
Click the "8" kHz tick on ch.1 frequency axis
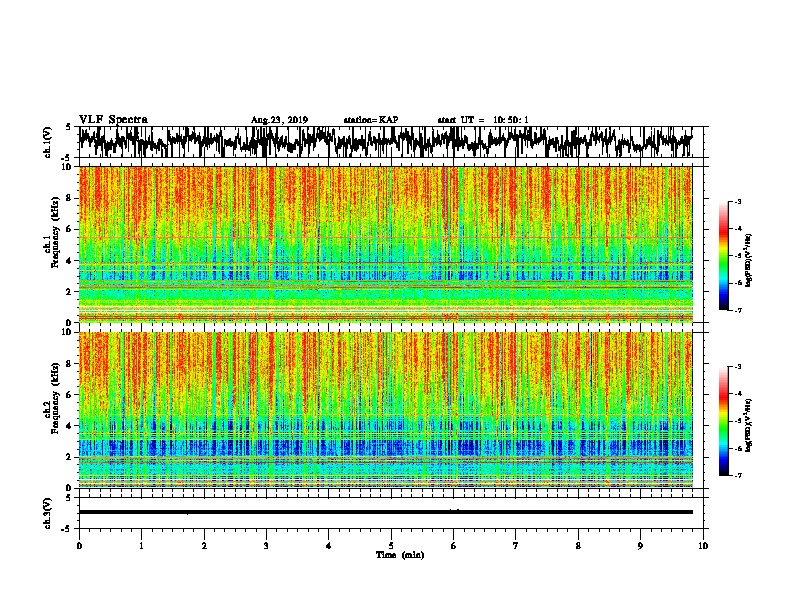[x=69, y=198]
